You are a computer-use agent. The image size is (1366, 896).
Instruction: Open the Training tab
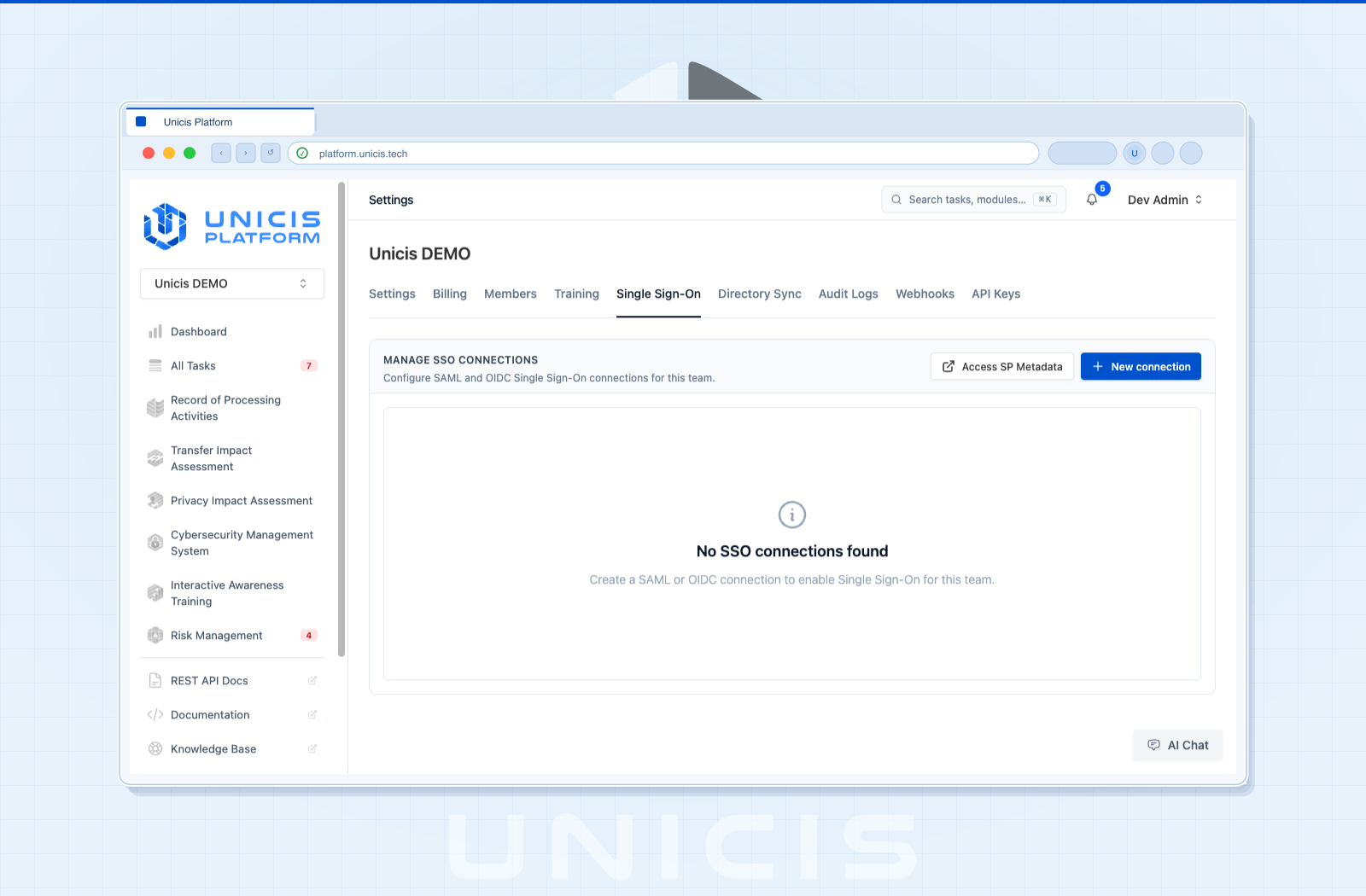(x=576, y=294)
